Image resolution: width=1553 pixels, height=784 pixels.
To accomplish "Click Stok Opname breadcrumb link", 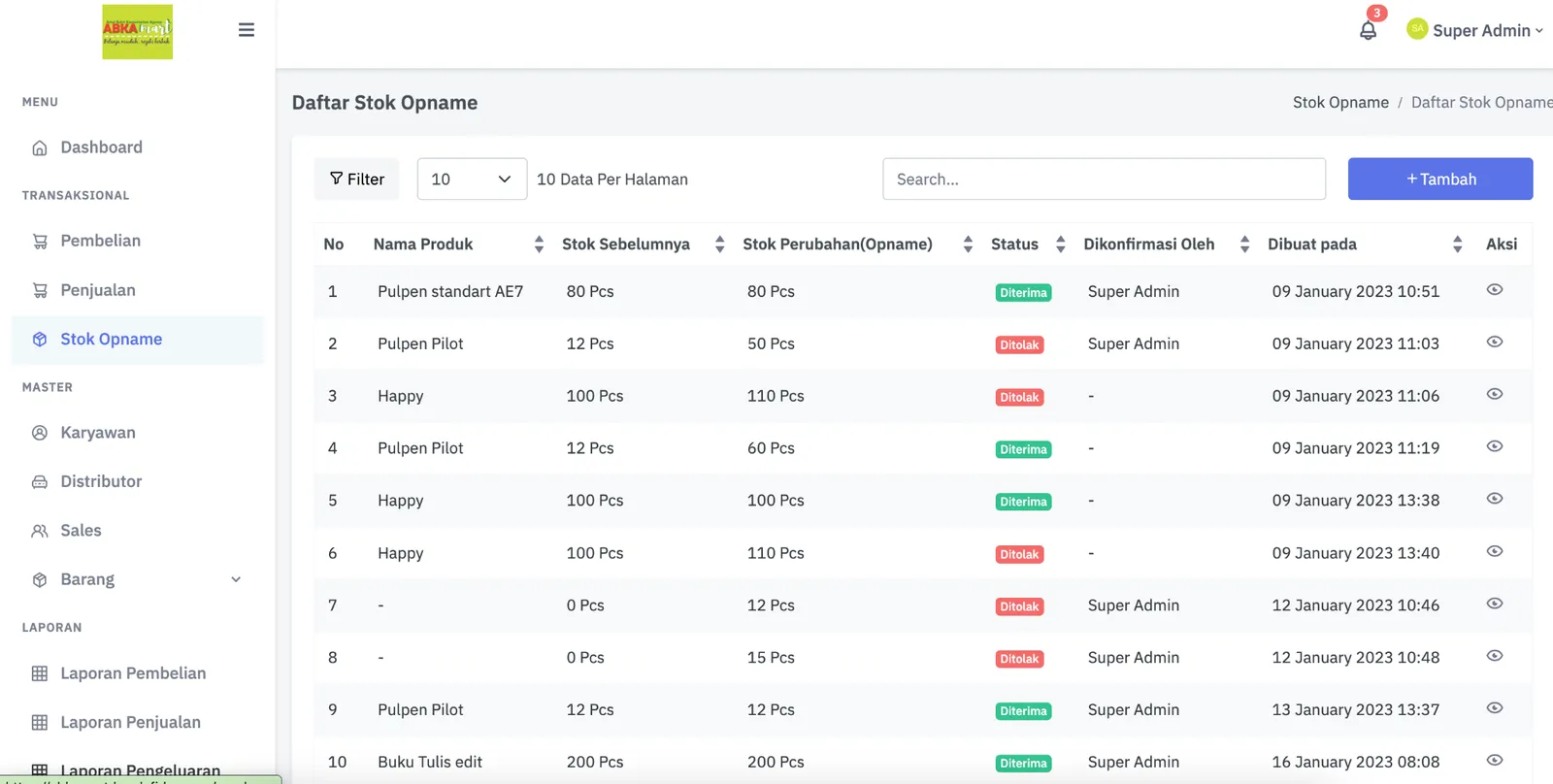I will 1340,103.
